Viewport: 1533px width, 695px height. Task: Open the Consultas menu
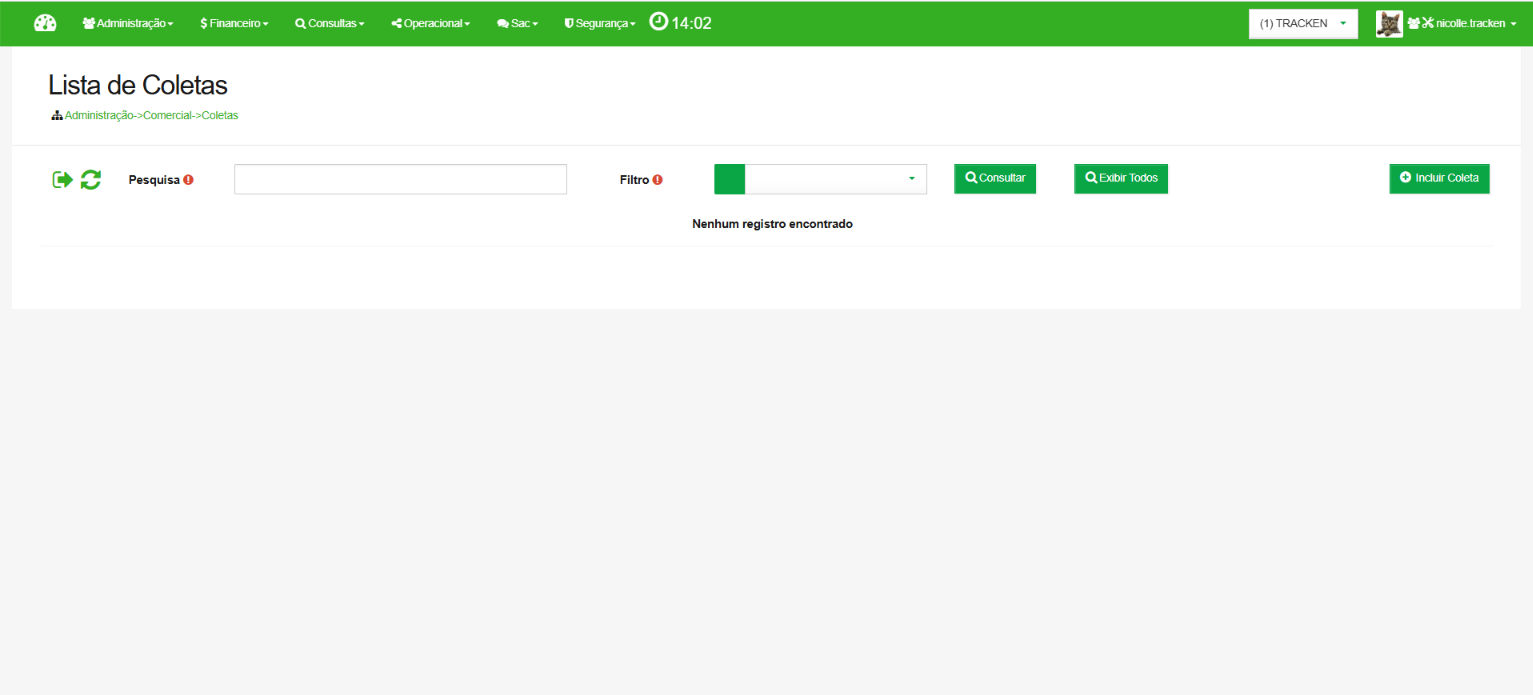(x=330, y=23)
